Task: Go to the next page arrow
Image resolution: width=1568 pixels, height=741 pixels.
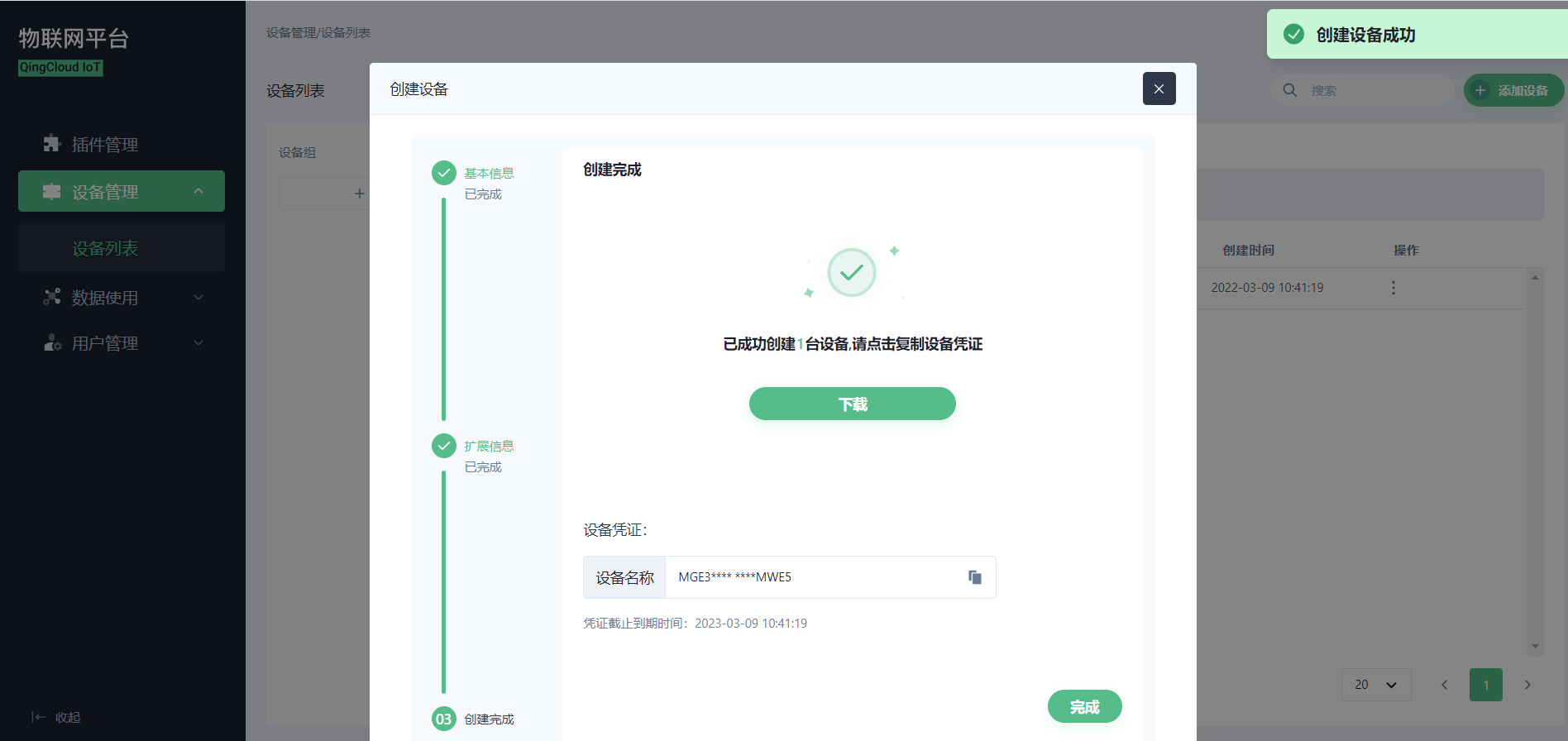Action: 1527,685
